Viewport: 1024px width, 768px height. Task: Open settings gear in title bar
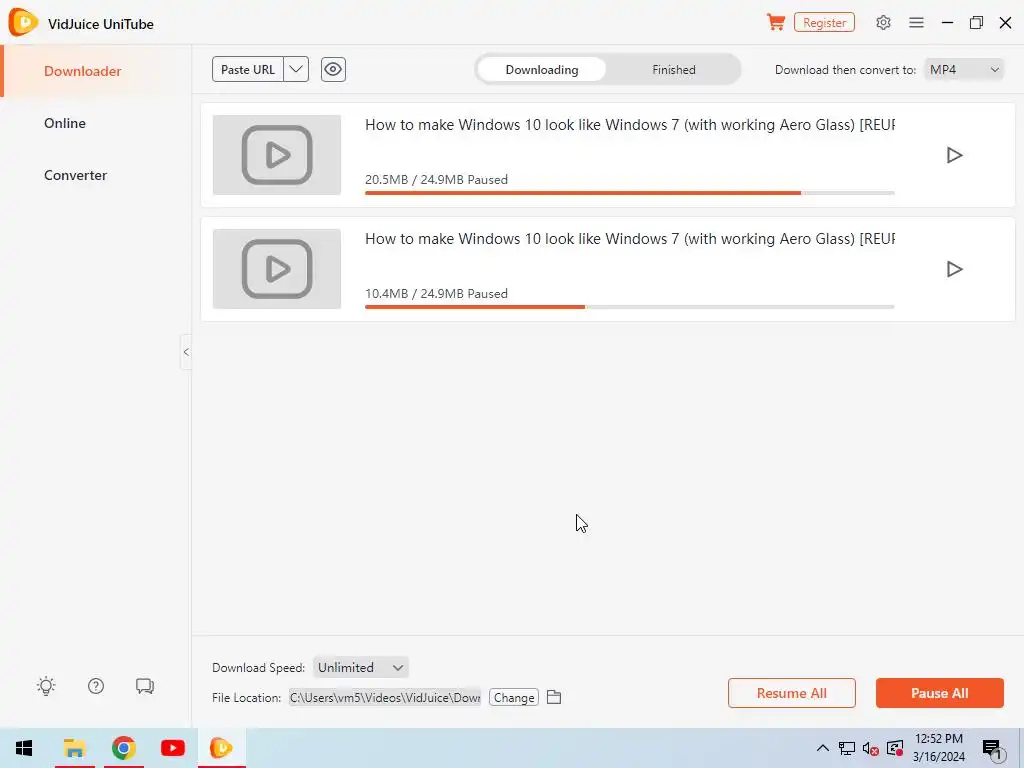tap(883, 22)
